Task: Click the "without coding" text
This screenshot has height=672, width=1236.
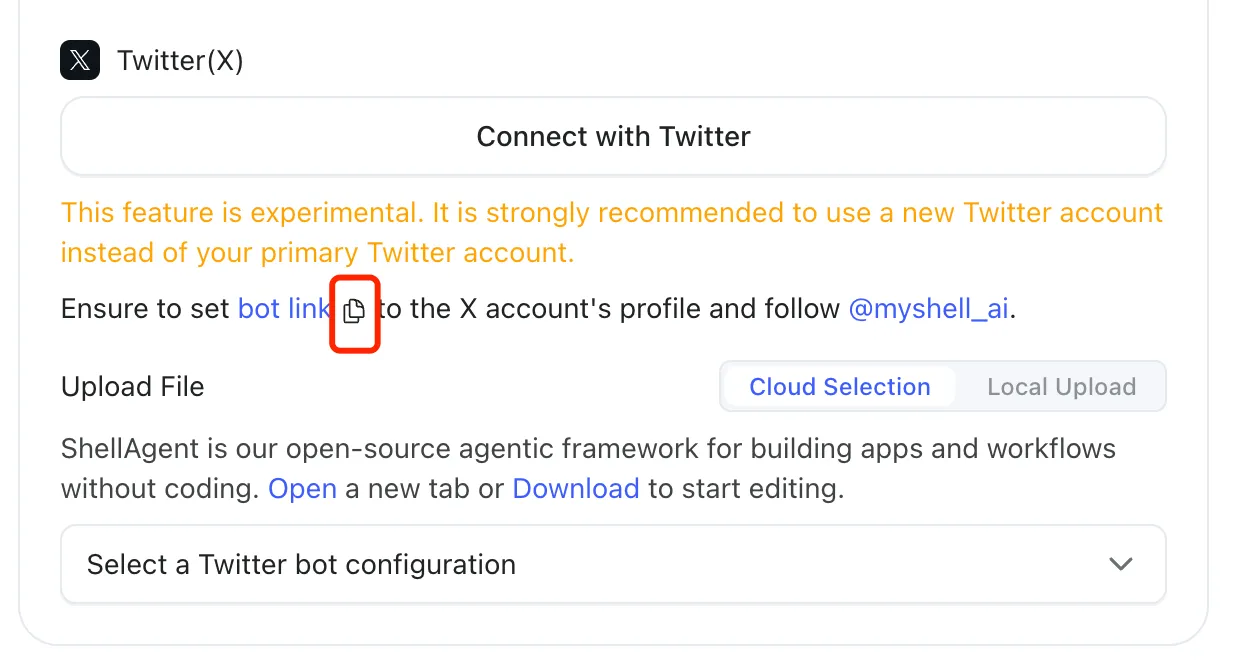Action: tap(160, 489)
